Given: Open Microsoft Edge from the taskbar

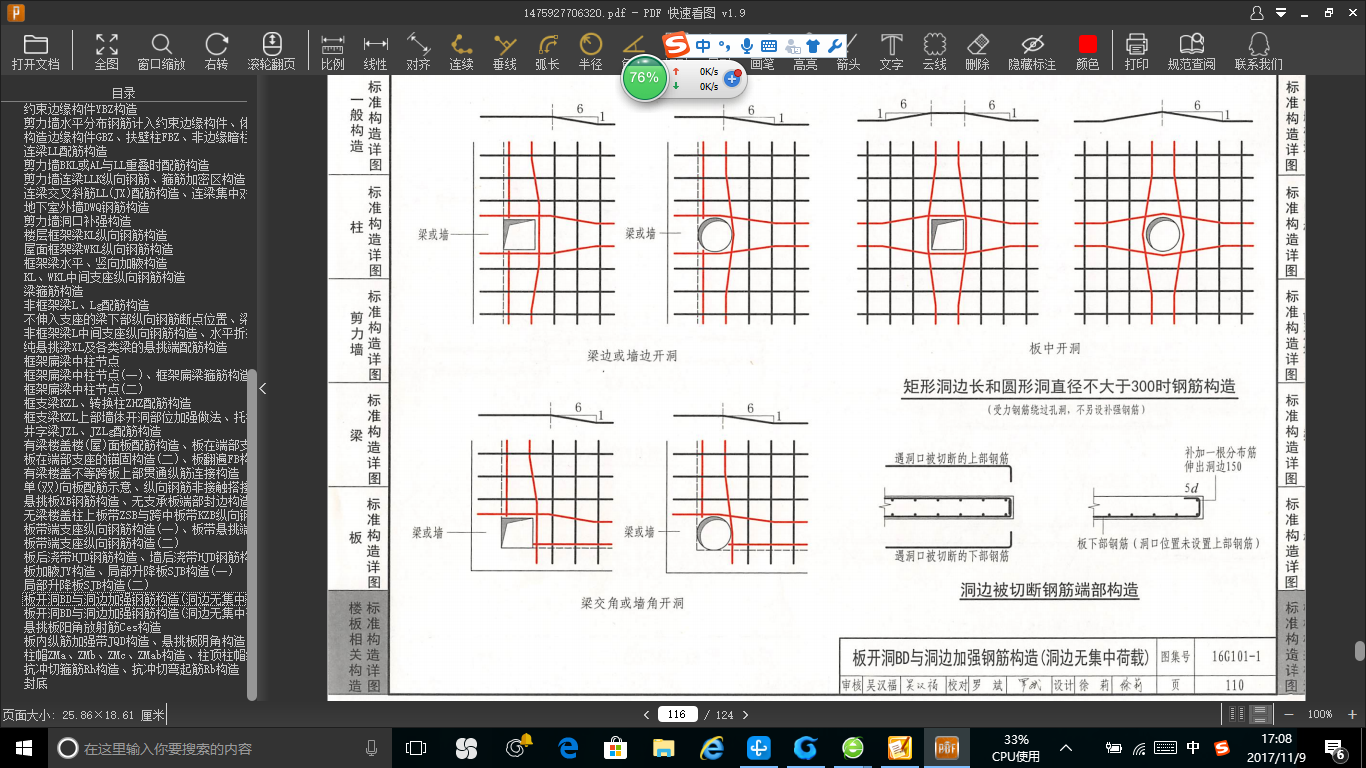Looking at the screenshot, I should pos(568,748).
